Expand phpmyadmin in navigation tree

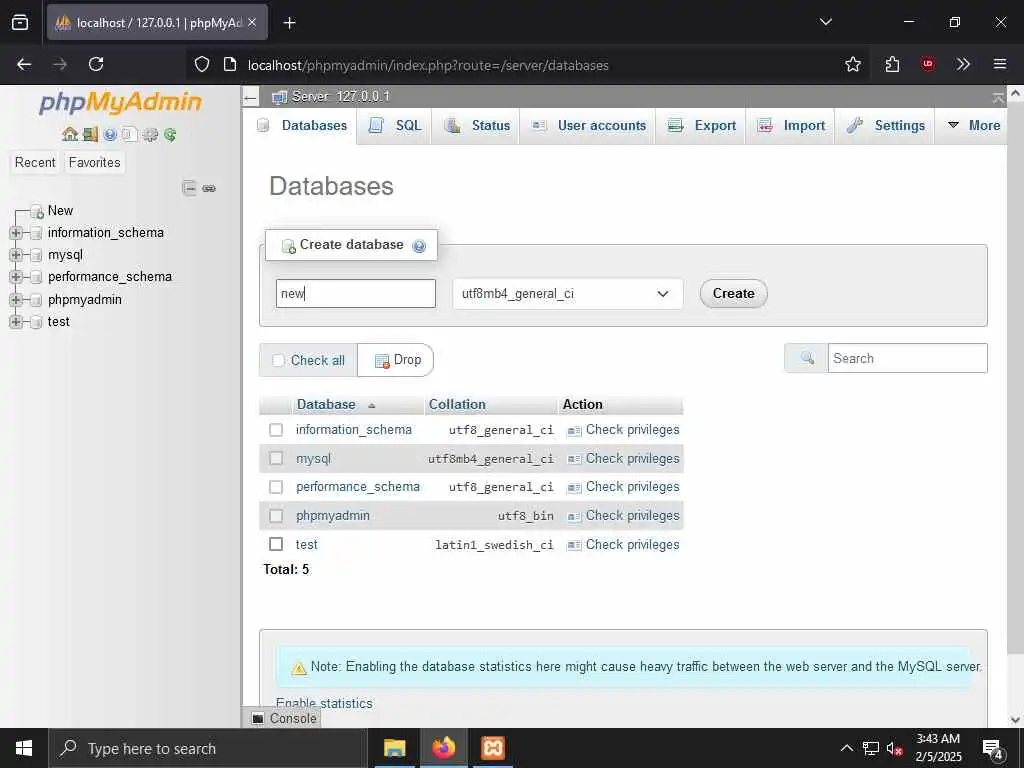point(16,300)
